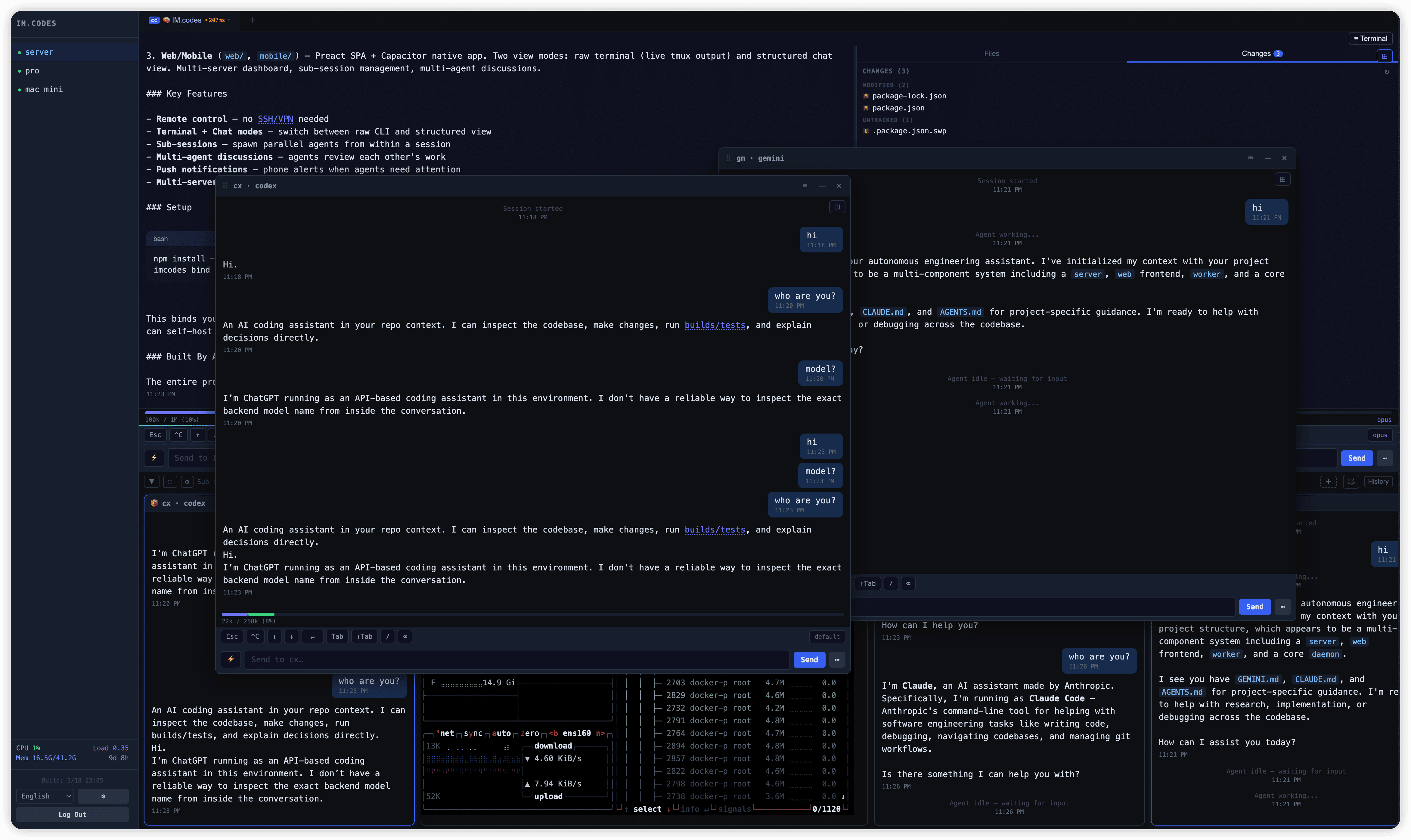The image size is (1411, 840).
Task: Click the infinity icon in gemini shortcut bar
Action: 908,584
